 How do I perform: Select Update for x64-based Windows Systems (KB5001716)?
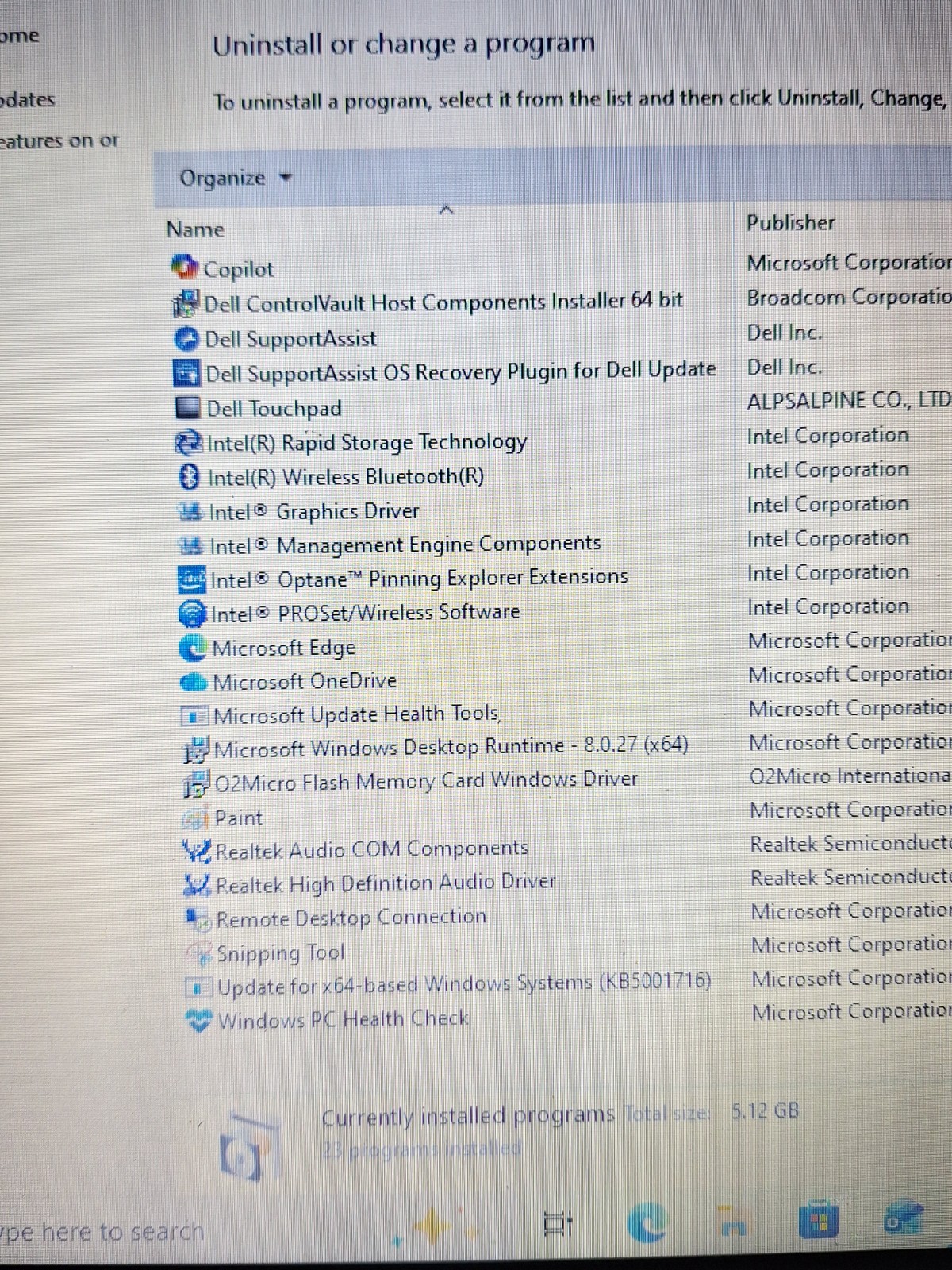(x=465, y=985)
